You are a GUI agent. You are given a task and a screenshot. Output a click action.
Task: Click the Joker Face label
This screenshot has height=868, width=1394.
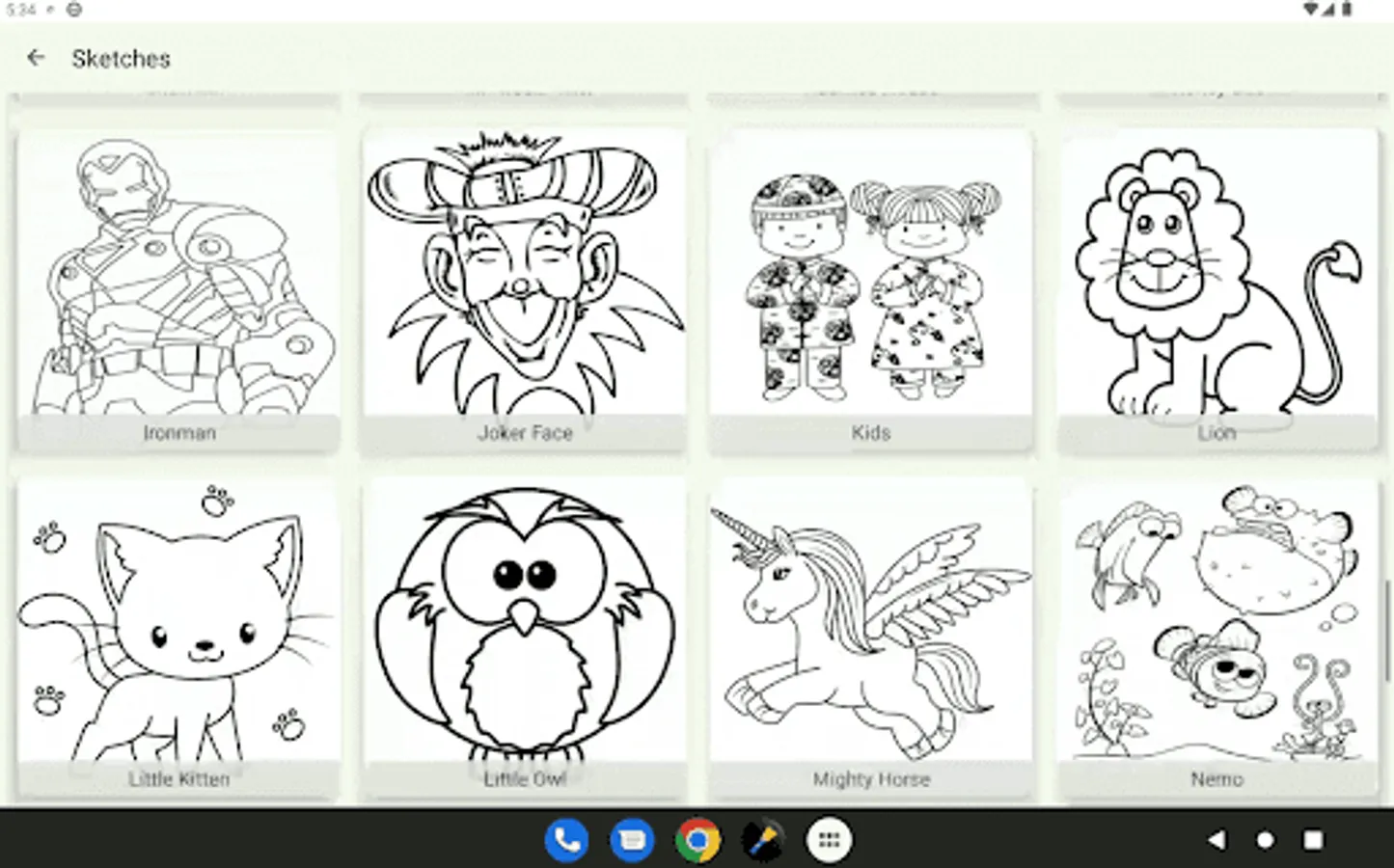(525, 433)
